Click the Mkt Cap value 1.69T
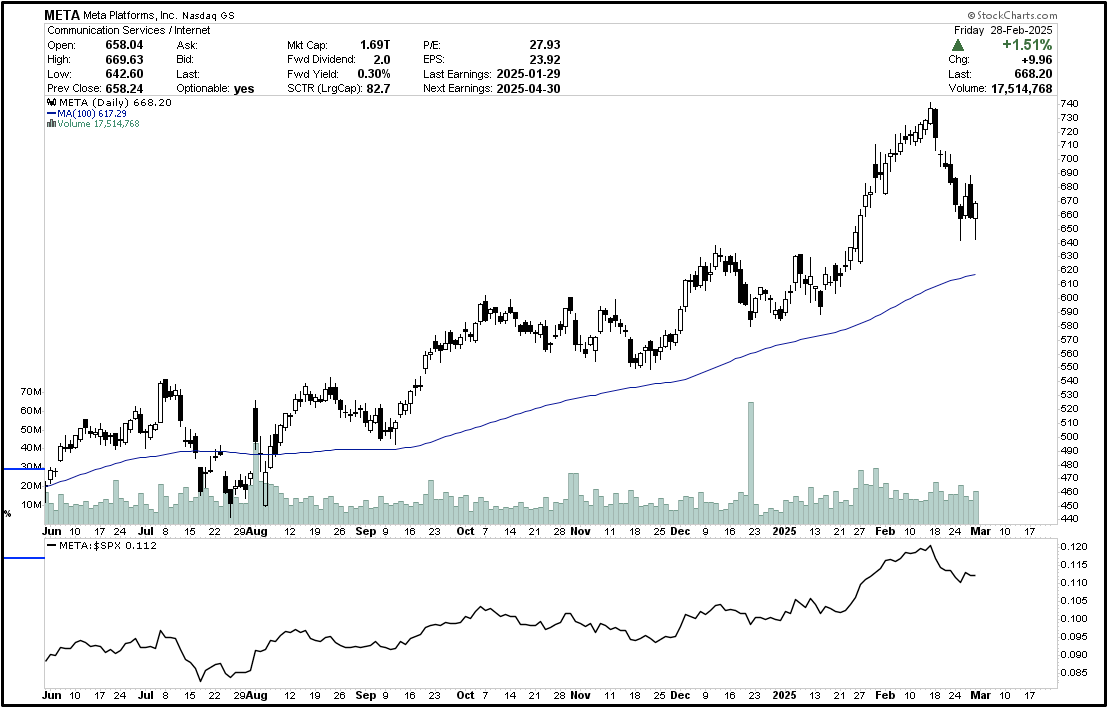The width and height of the screenshot is (1108, 708). pos(375,45)
